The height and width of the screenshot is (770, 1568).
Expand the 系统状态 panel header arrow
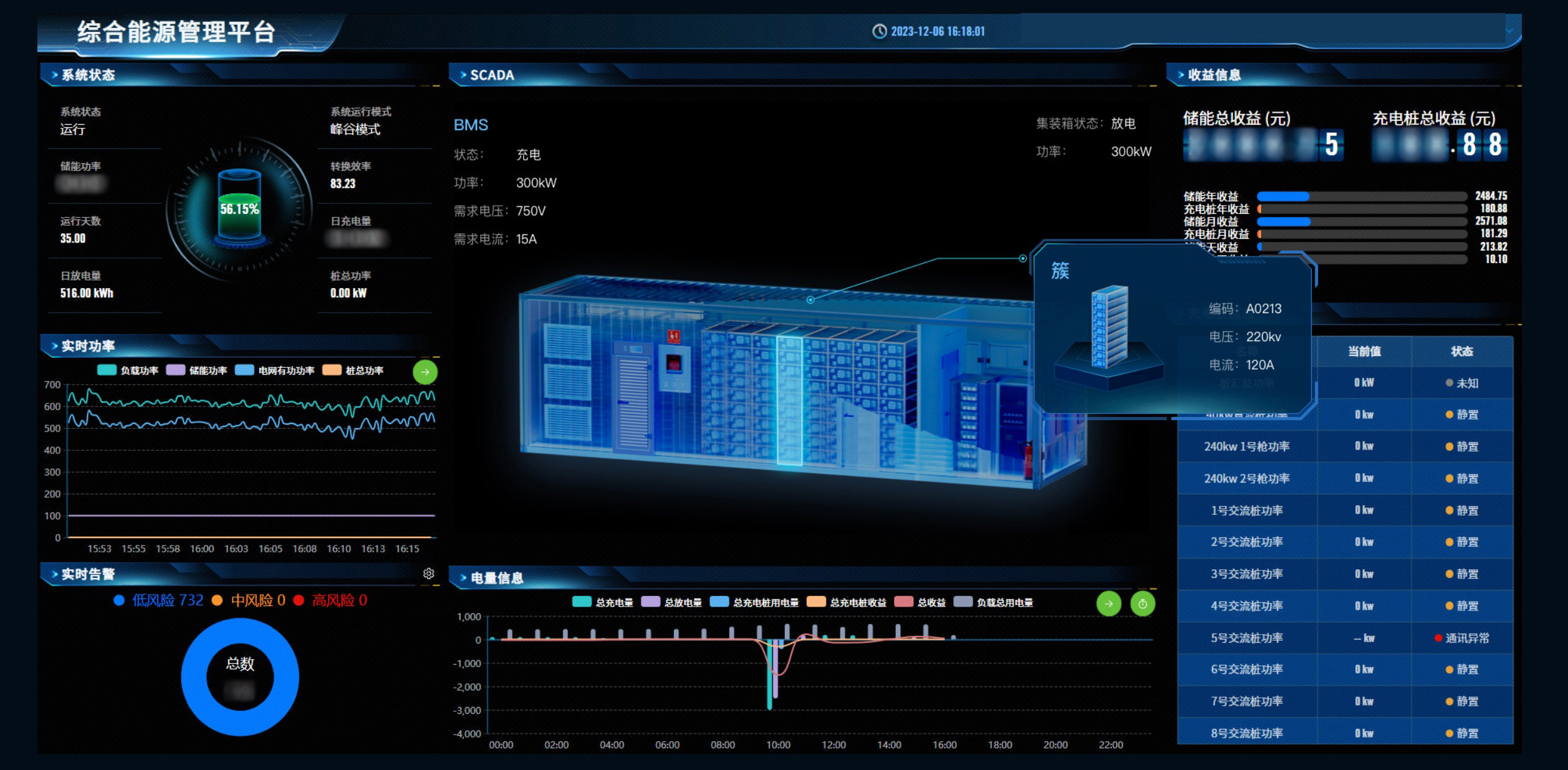(x=55, y=75)
